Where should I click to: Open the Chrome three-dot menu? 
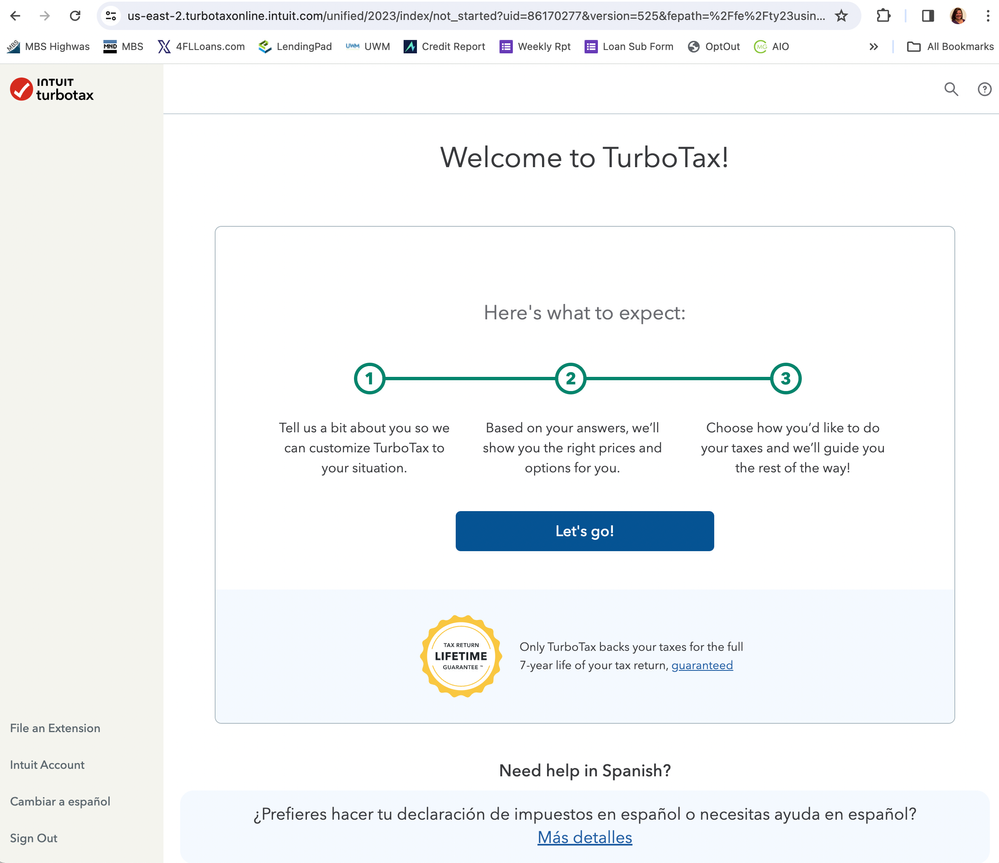988,16
